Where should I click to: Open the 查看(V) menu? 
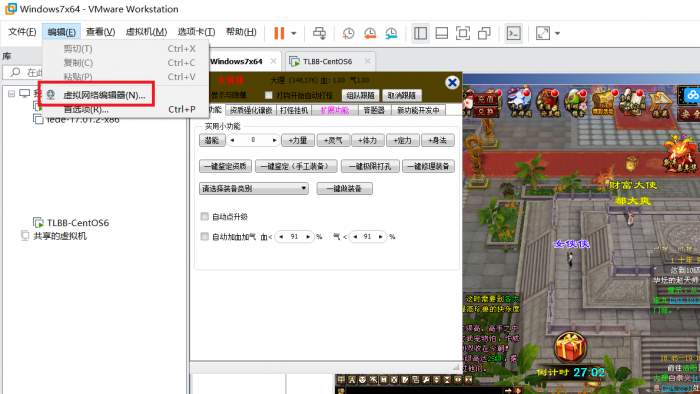(x=100, y=32)
